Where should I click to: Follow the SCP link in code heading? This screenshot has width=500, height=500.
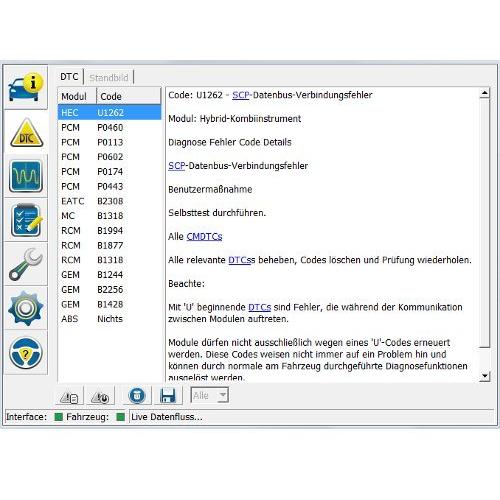(x=241, y=95)
